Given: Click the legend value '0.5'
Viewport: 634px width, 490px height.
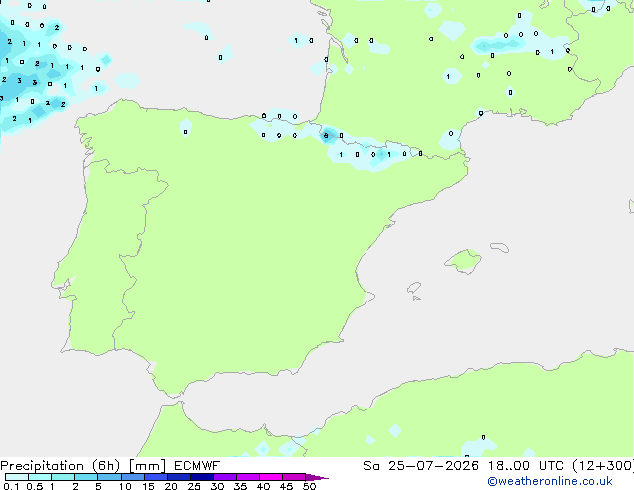Looking at the screenshot, I should point(35,486).
